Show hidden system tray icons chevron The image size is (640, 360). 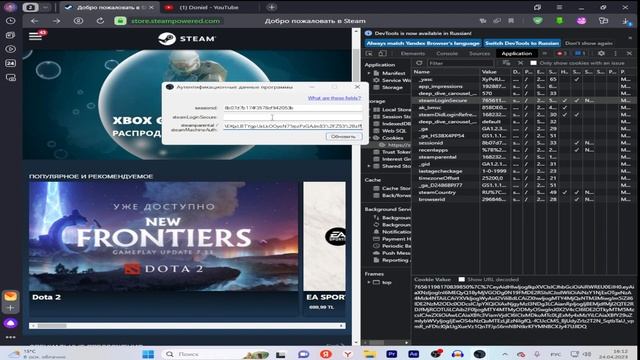point(505,354)
